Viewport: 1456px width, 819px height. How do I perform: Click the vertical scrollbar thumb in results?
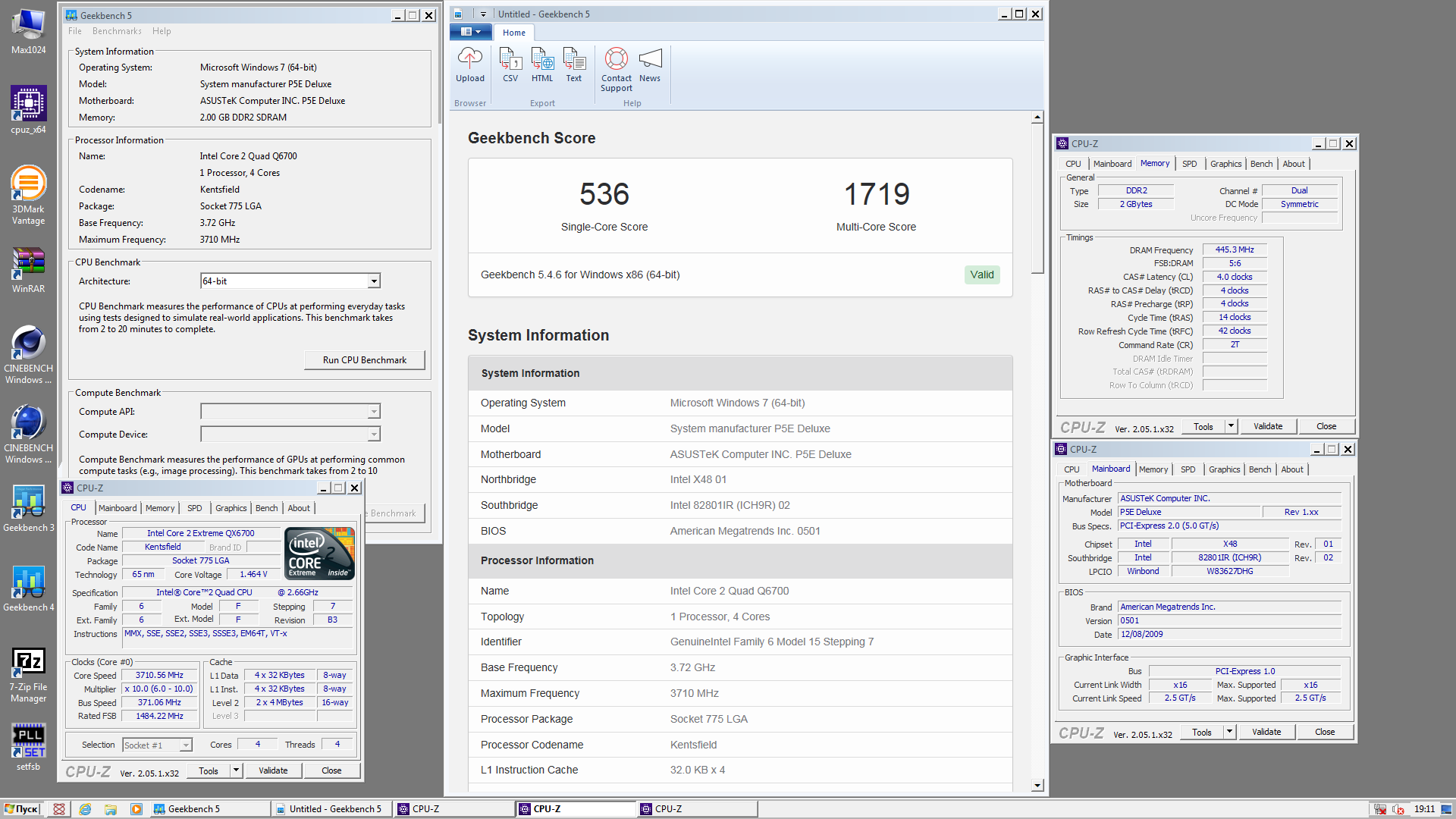pyautogui.click(x=1037, y=199)
